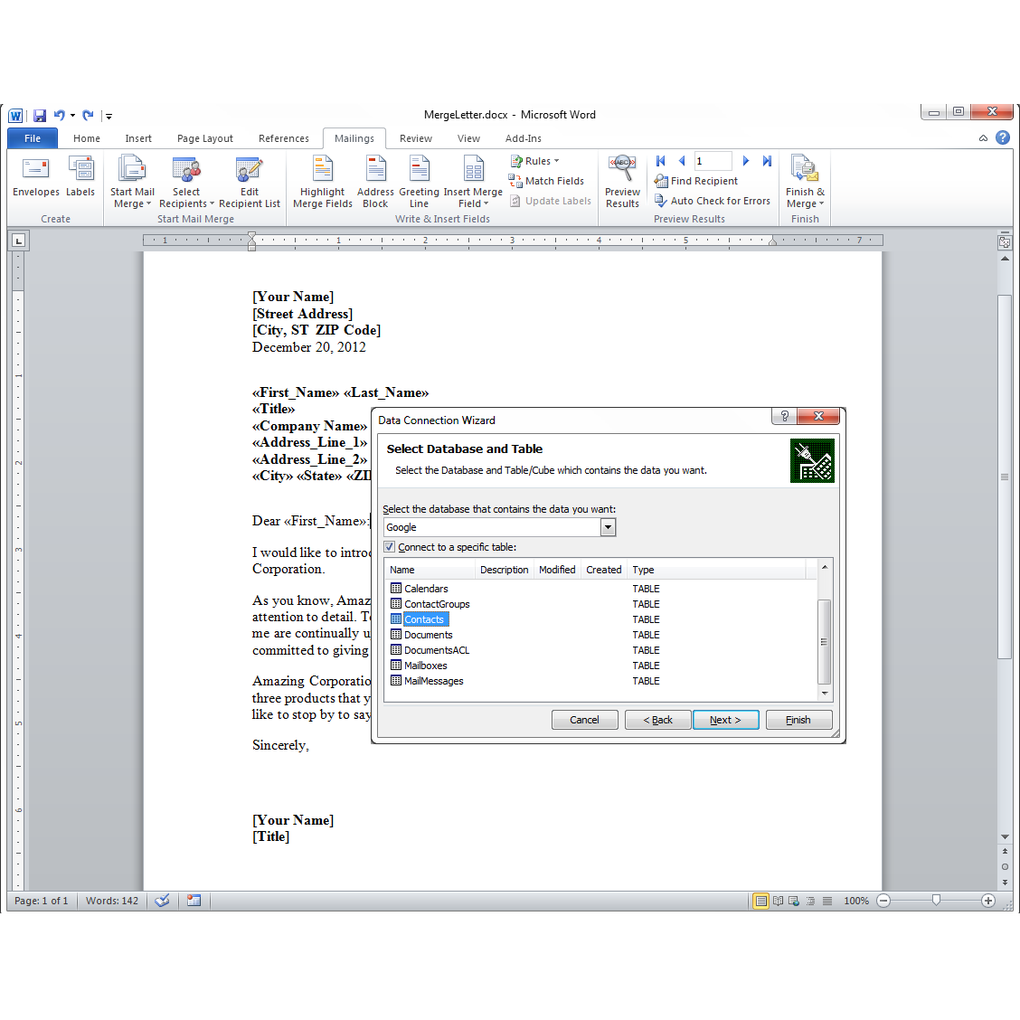Select the Mailboxes table row

coord(600,665)
